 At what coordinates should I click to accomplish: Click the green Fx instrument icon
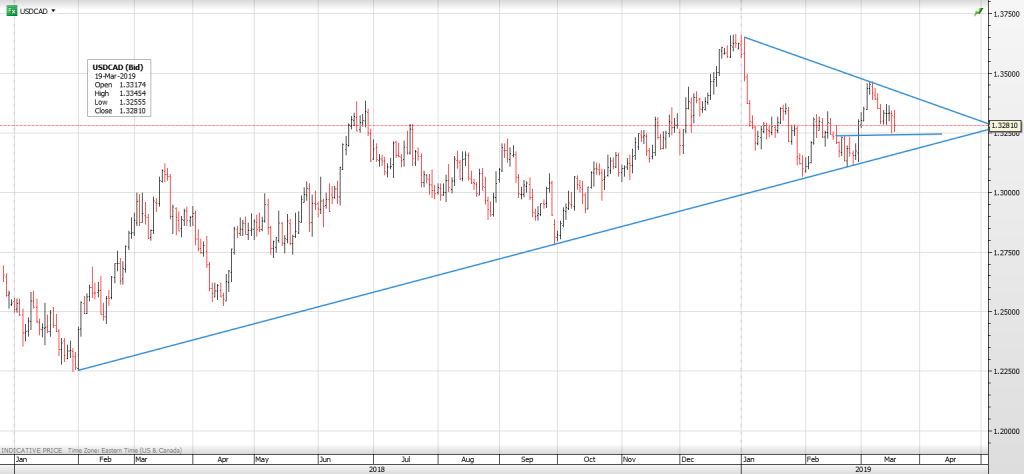click(13, 11)
